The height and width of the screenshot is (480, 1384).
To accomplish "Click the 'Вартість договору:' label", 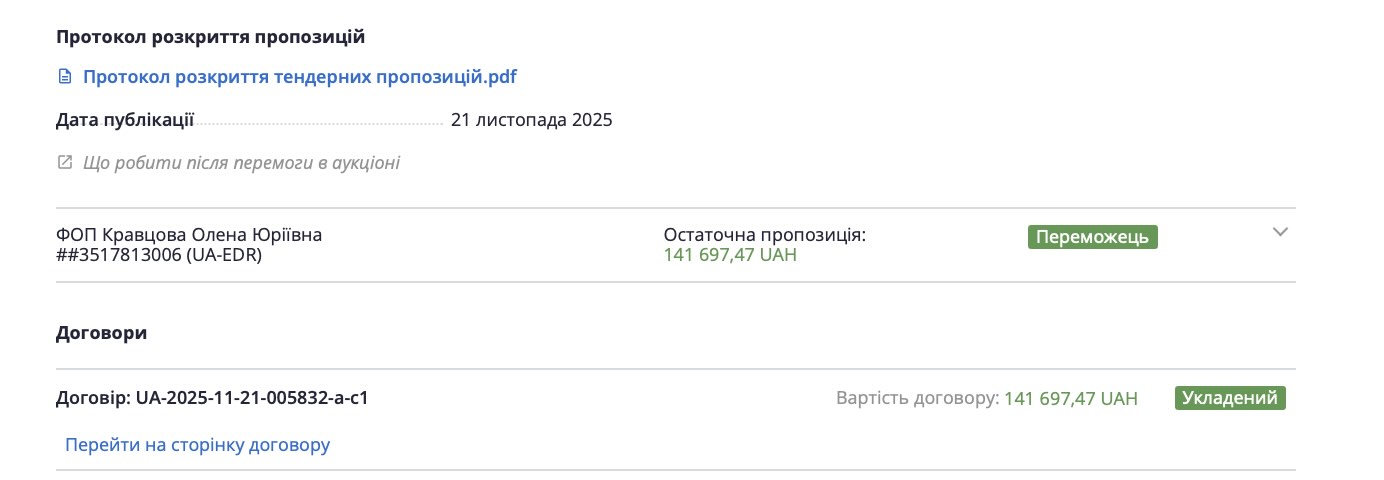I will pos(917,398).
